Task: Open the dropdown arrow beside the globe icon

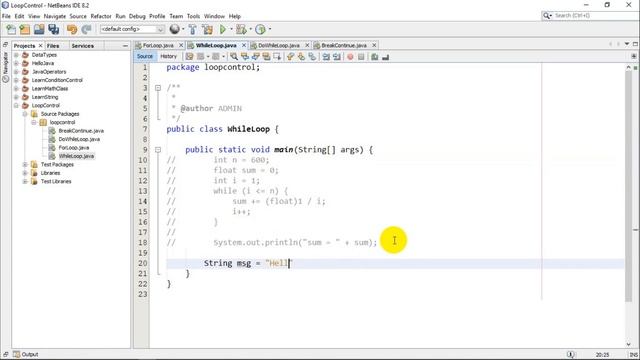Action: [182, 29]
